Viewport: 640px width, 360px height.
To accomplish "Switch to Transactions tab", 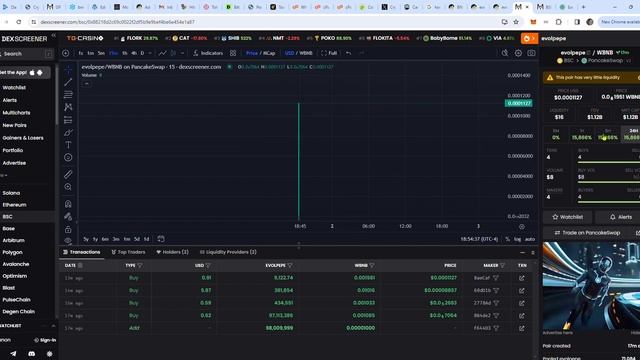I will pos(82,252).
